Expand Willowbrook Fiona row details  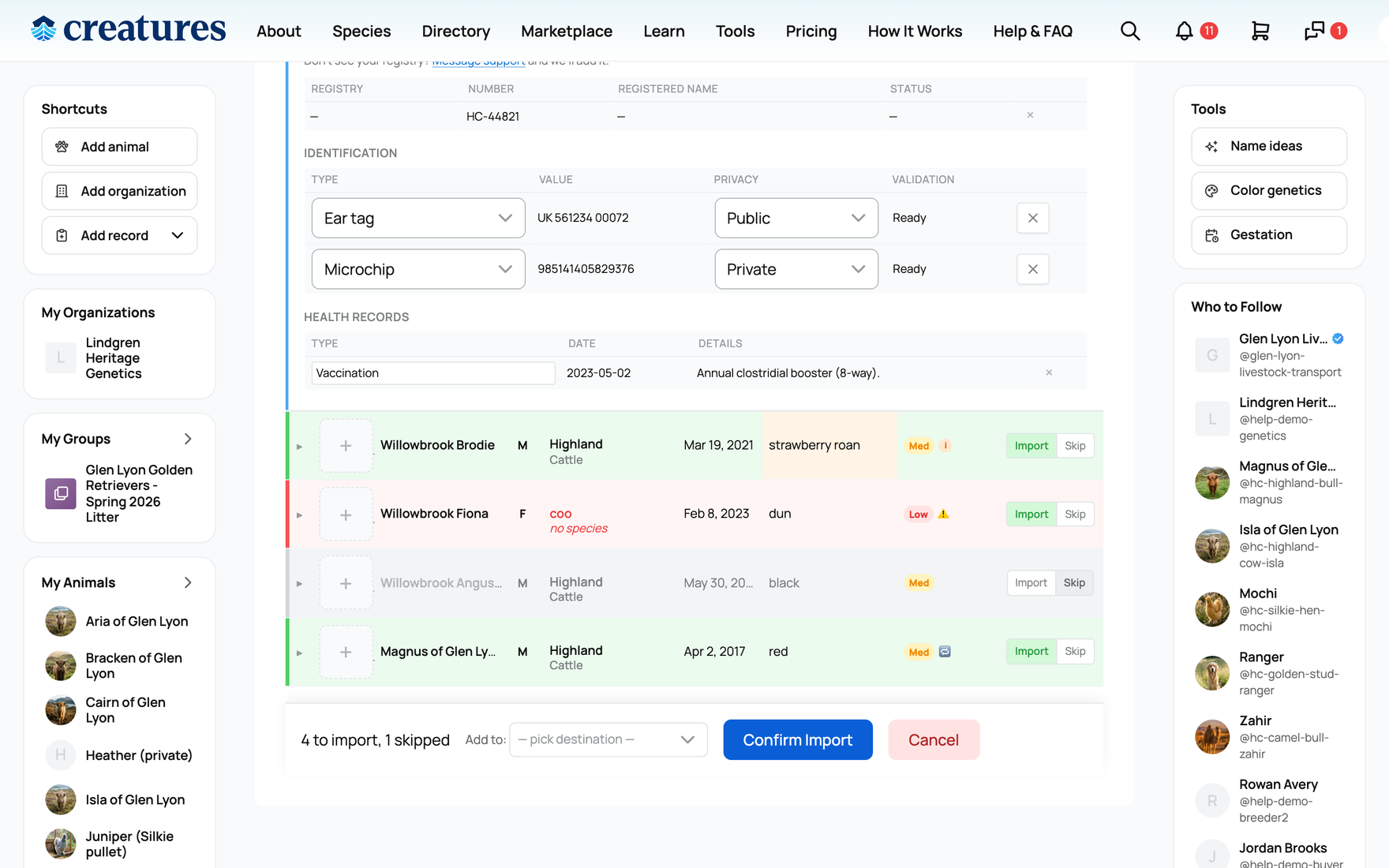click(x=299, y=515)
